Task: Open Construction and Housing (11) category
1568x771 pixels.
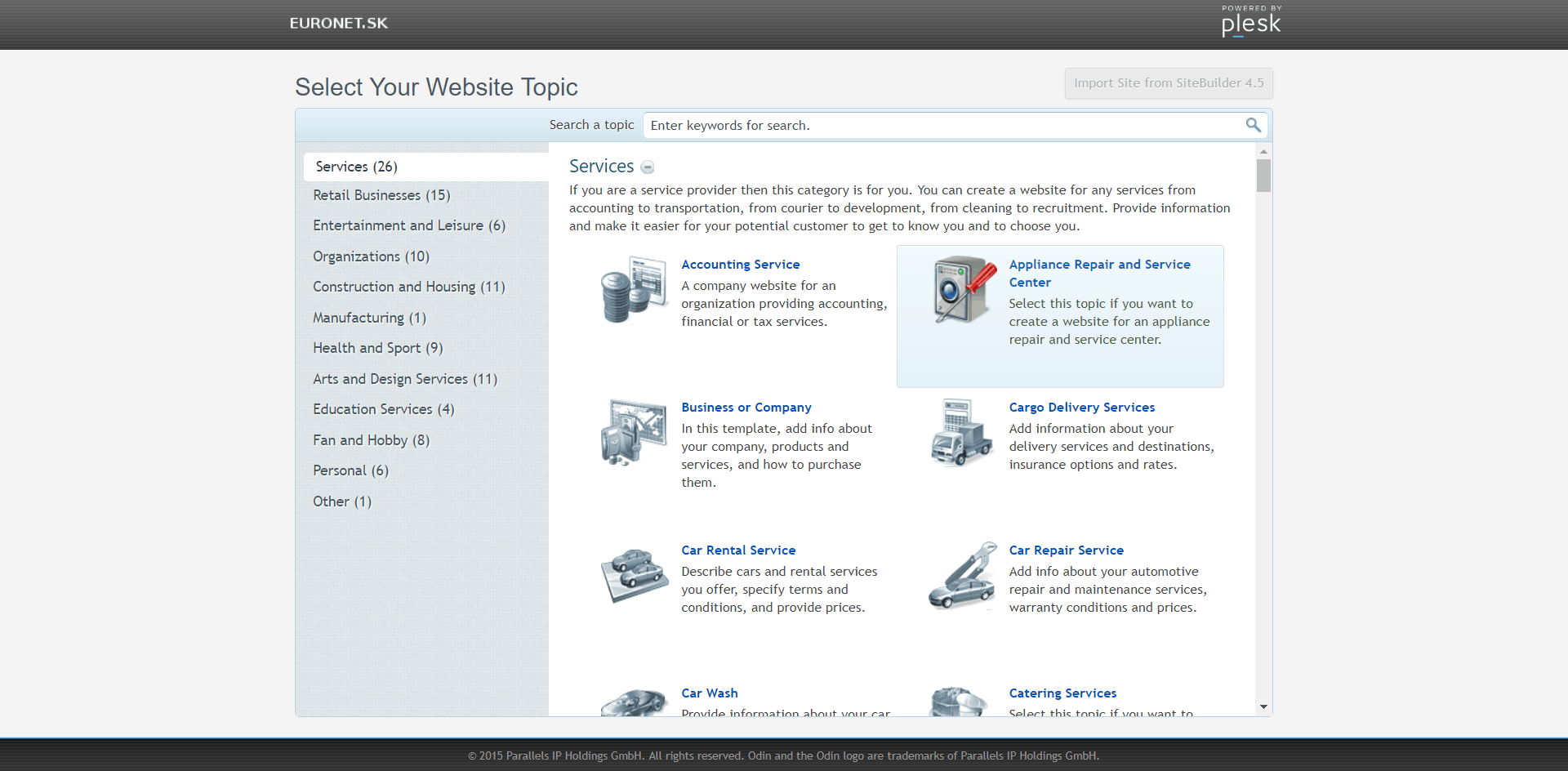Action: [409, 287]
